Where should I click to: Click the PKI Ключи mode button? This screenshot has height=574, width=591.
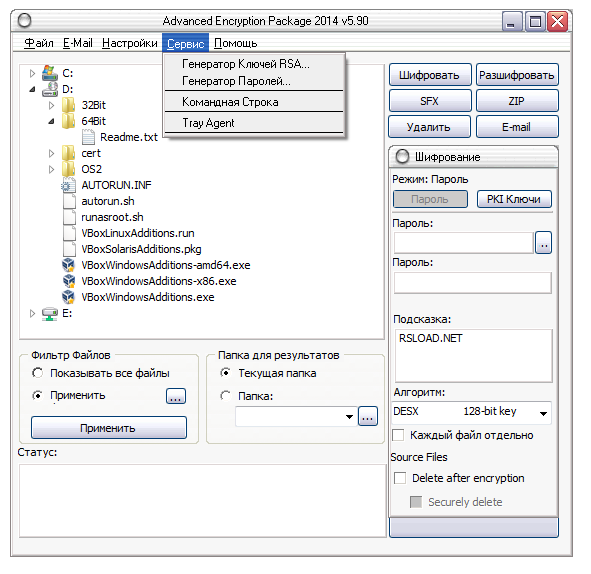(514, 199)
